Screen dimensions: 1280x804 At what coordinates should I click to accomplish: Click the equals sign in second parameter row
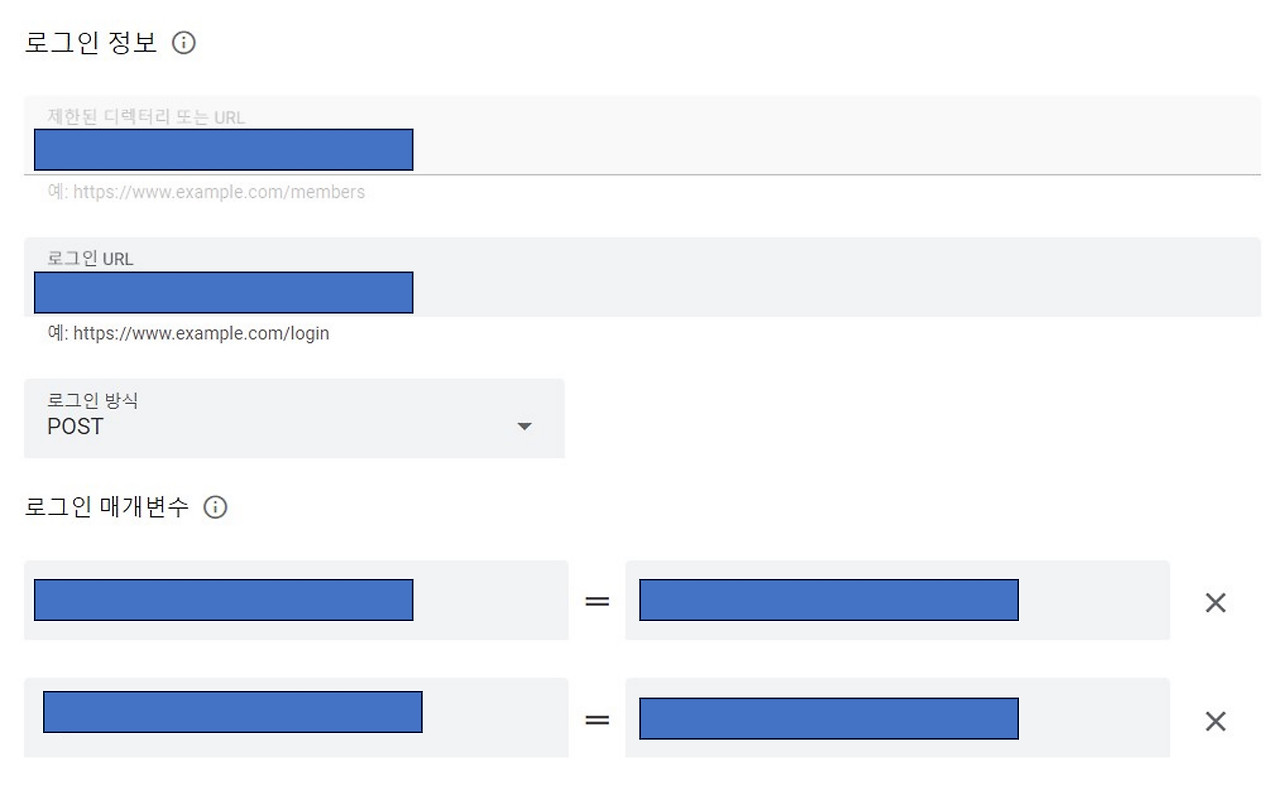[x=597, y=720]
